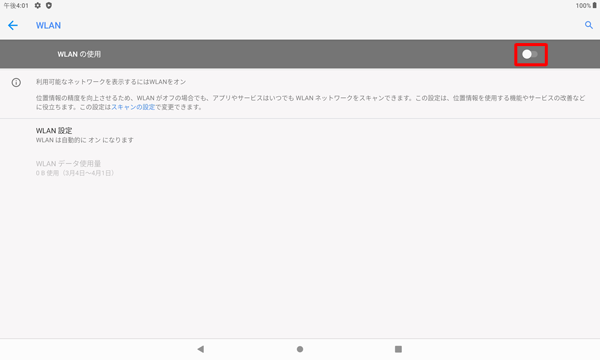Tap the Android home circle button
Screen dimensions: 600x360
pyautogui.click(x=300, y=349)
